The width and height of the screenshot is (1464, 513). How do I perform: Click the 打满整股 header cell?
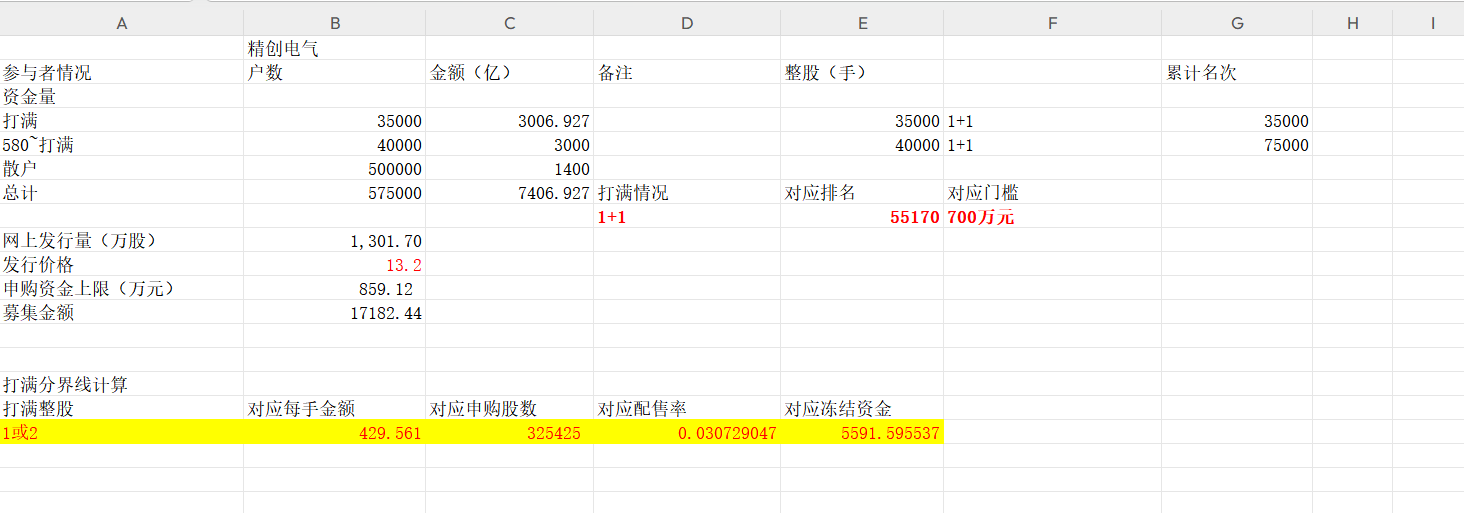pyautogui.click(x=121, y=408)
